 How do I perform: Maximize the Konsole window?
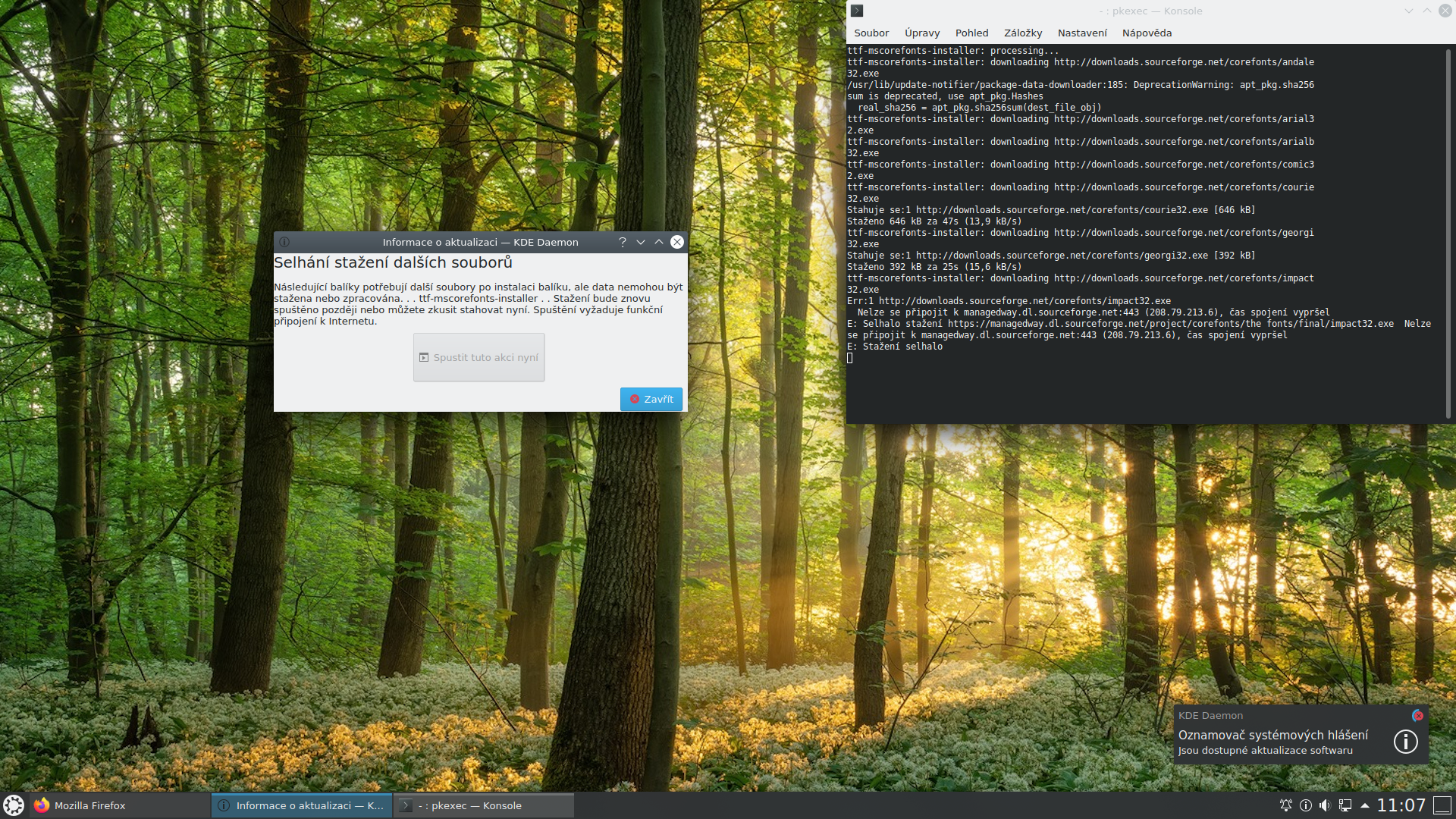[x=1427, y=11]
